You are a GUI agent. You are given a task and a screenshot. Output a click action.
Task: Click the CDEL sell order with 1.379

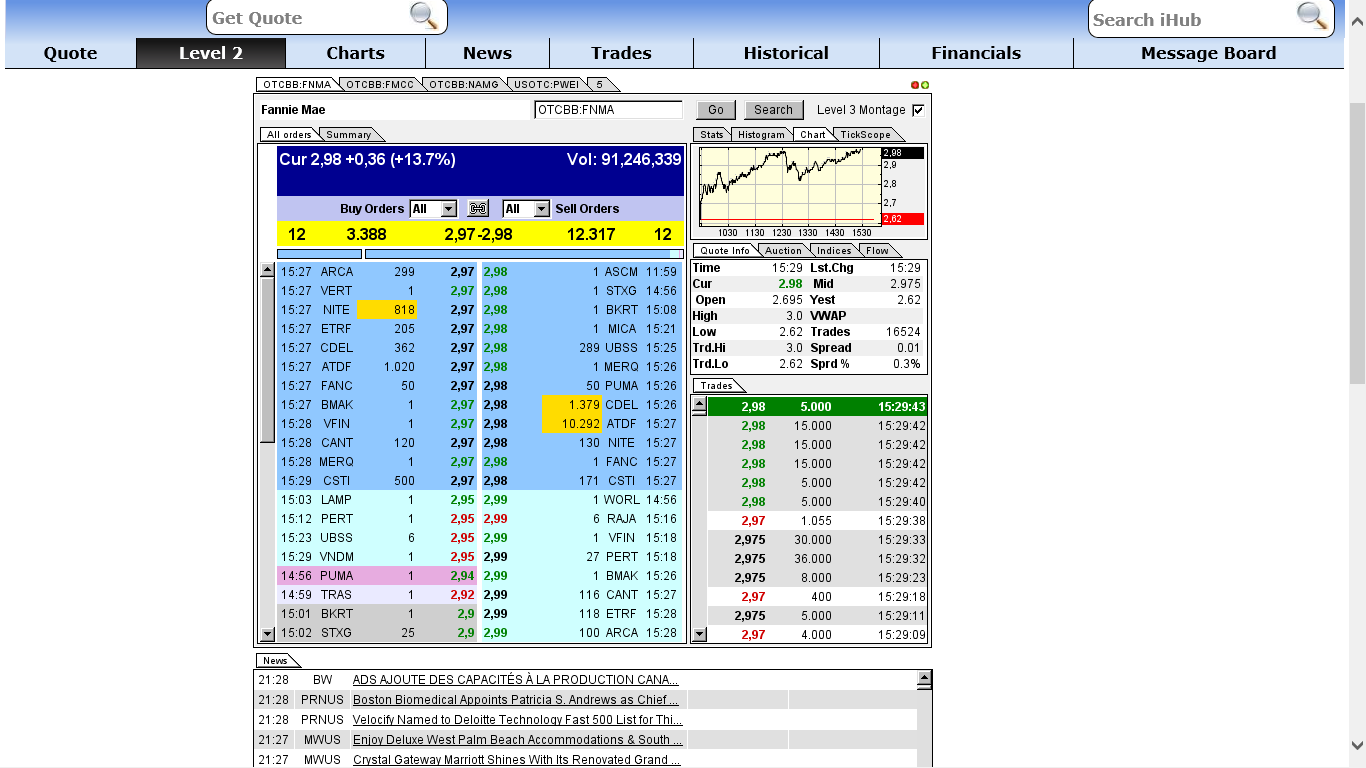pyautogui.click(x=582, y=405)
